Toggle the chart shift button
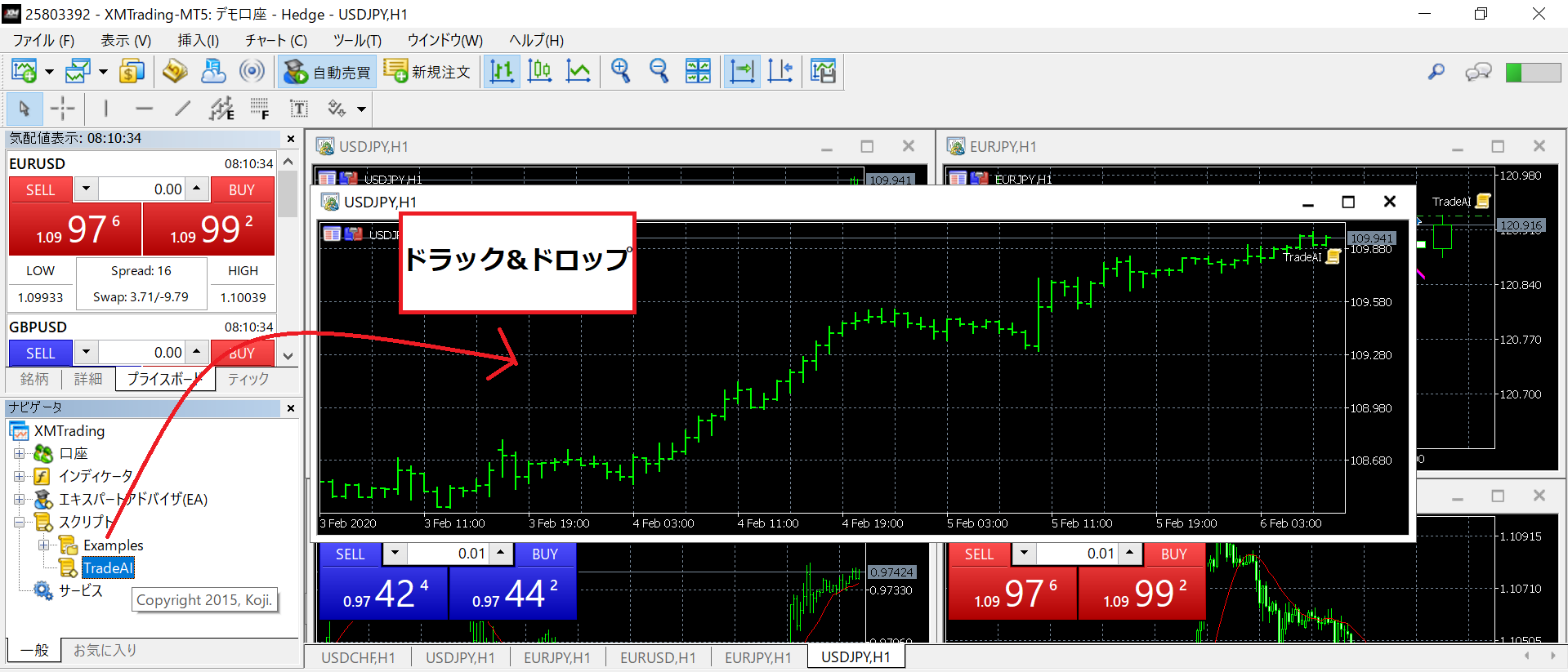1568x672 pixels. [x=780, y=72]
